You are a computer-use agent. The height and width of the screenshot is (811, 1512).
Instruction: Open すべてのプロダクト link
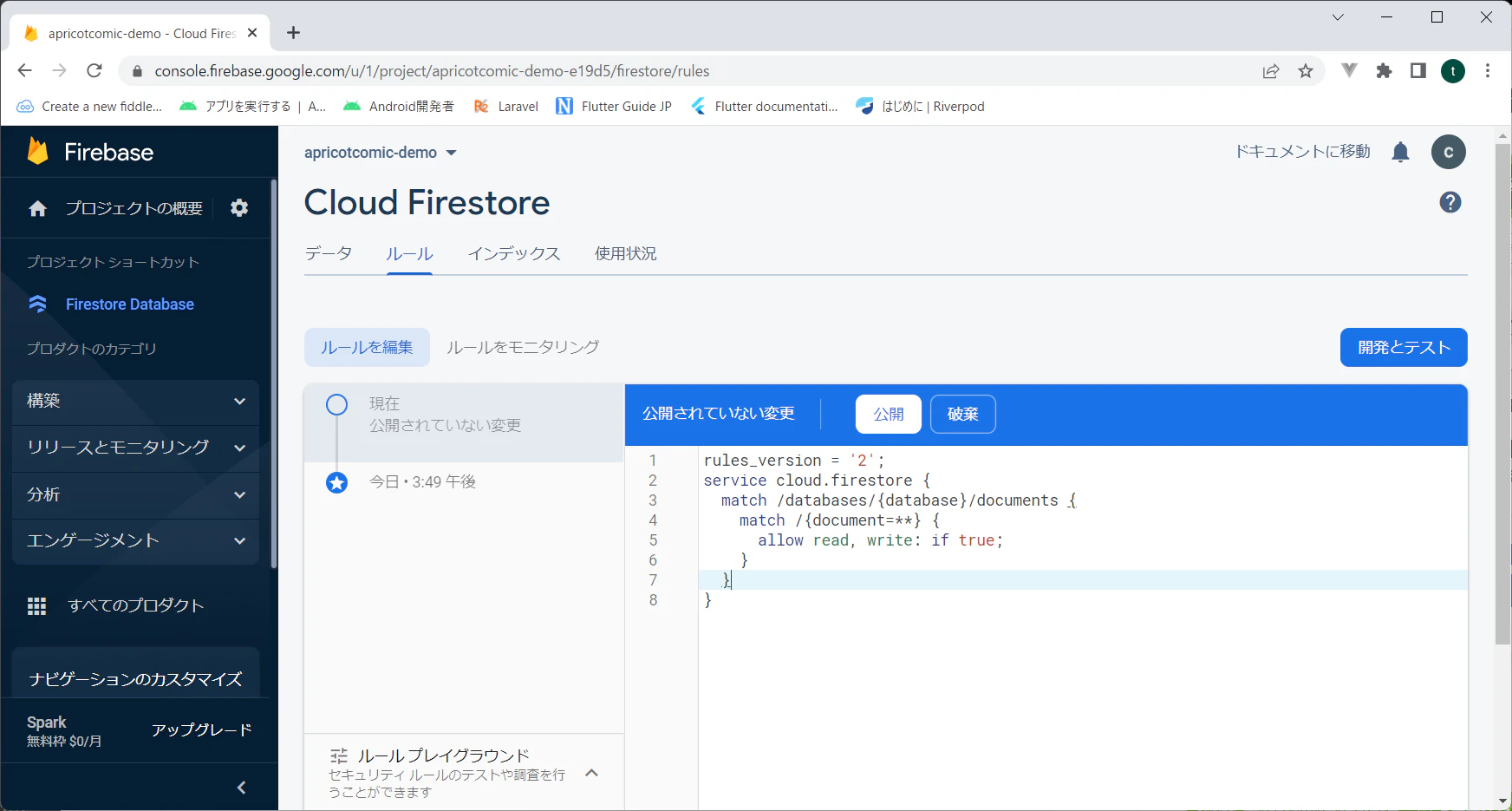[x=136, y=606]
